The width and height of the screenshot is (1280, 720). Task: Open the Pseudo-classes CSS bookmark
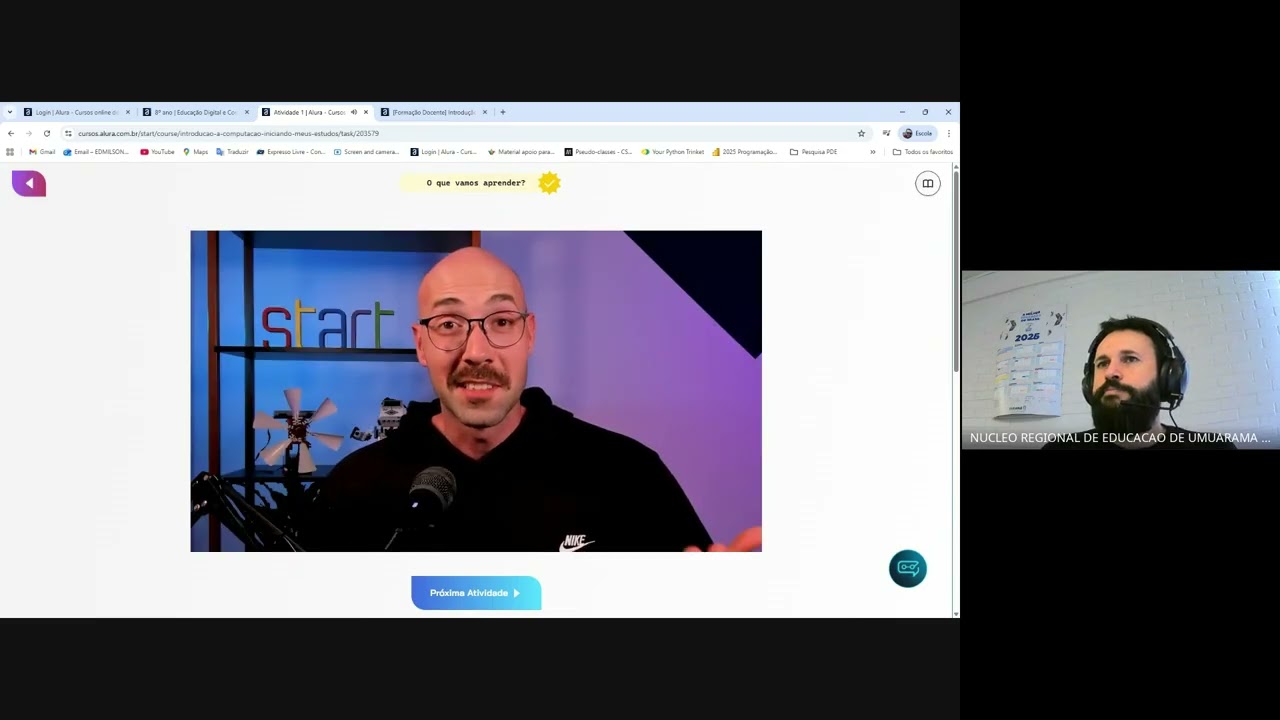click(598, 152)
